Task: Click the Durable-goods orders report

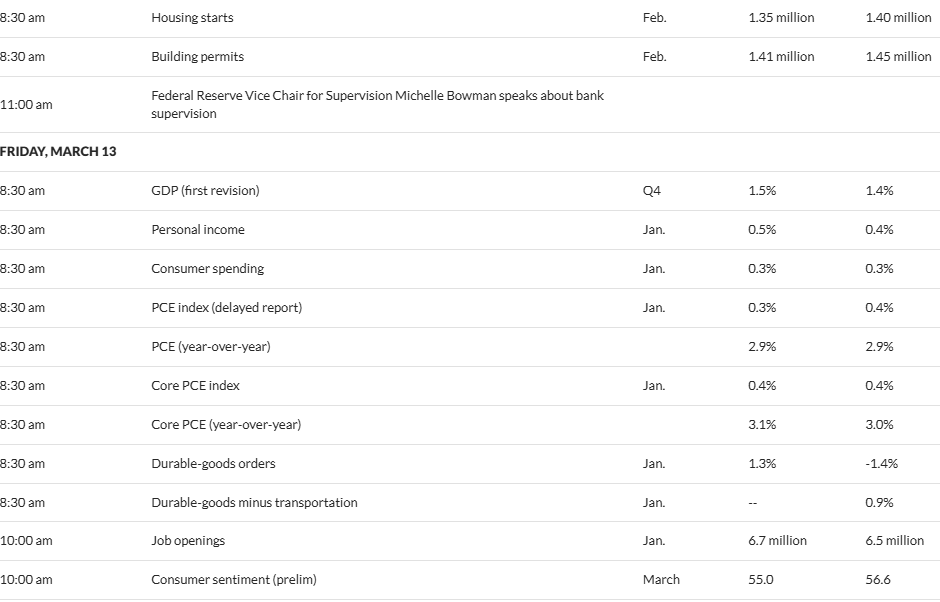Action: (x=213, y=464)
